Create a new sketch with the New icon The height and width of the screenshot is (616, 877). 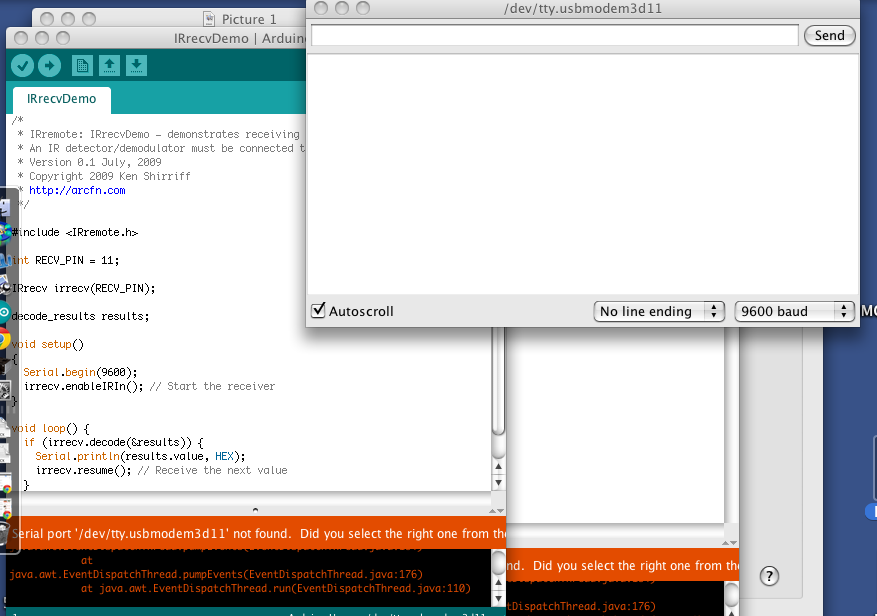[x=82, y=65]
